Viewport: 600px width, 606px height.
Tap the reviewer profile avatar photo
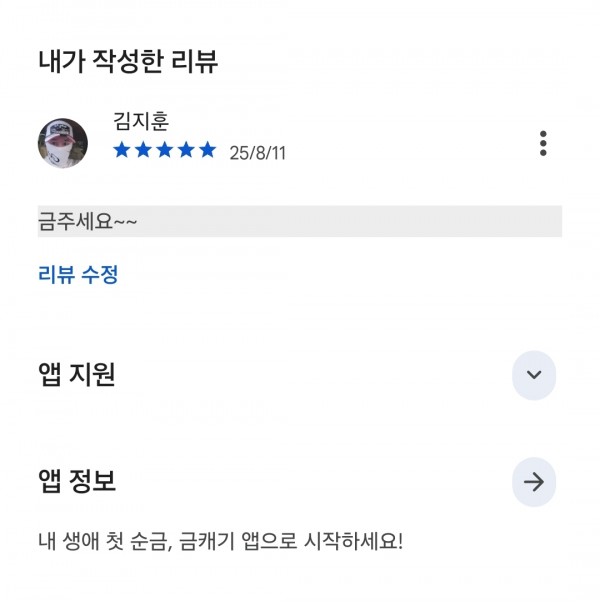coord(63,143)
